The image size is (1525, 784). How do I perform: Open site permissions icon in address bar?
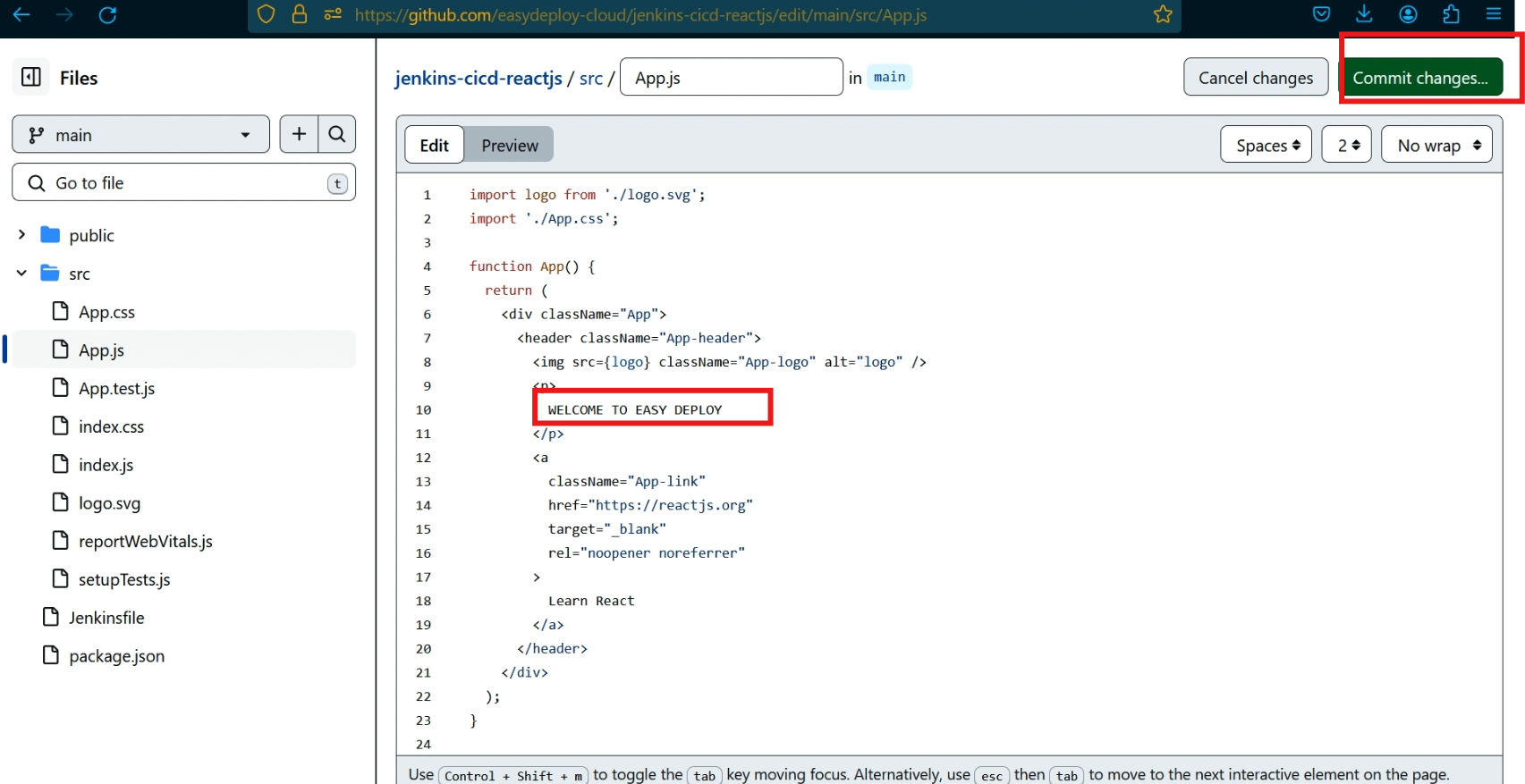tap(333, 14)
